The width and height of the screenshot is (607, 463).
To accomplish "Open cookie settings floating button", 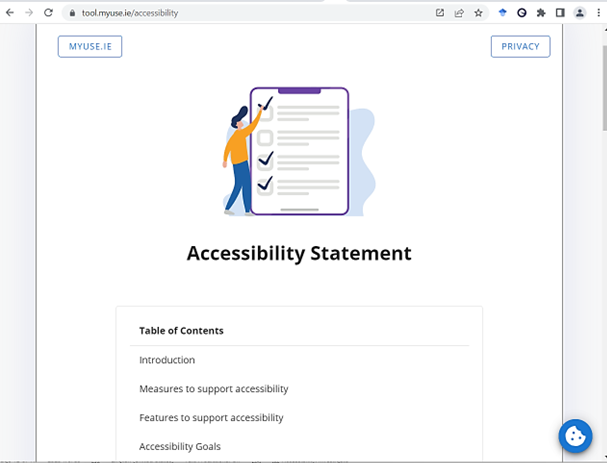I will pyautogui.click(x=575, y=436).
